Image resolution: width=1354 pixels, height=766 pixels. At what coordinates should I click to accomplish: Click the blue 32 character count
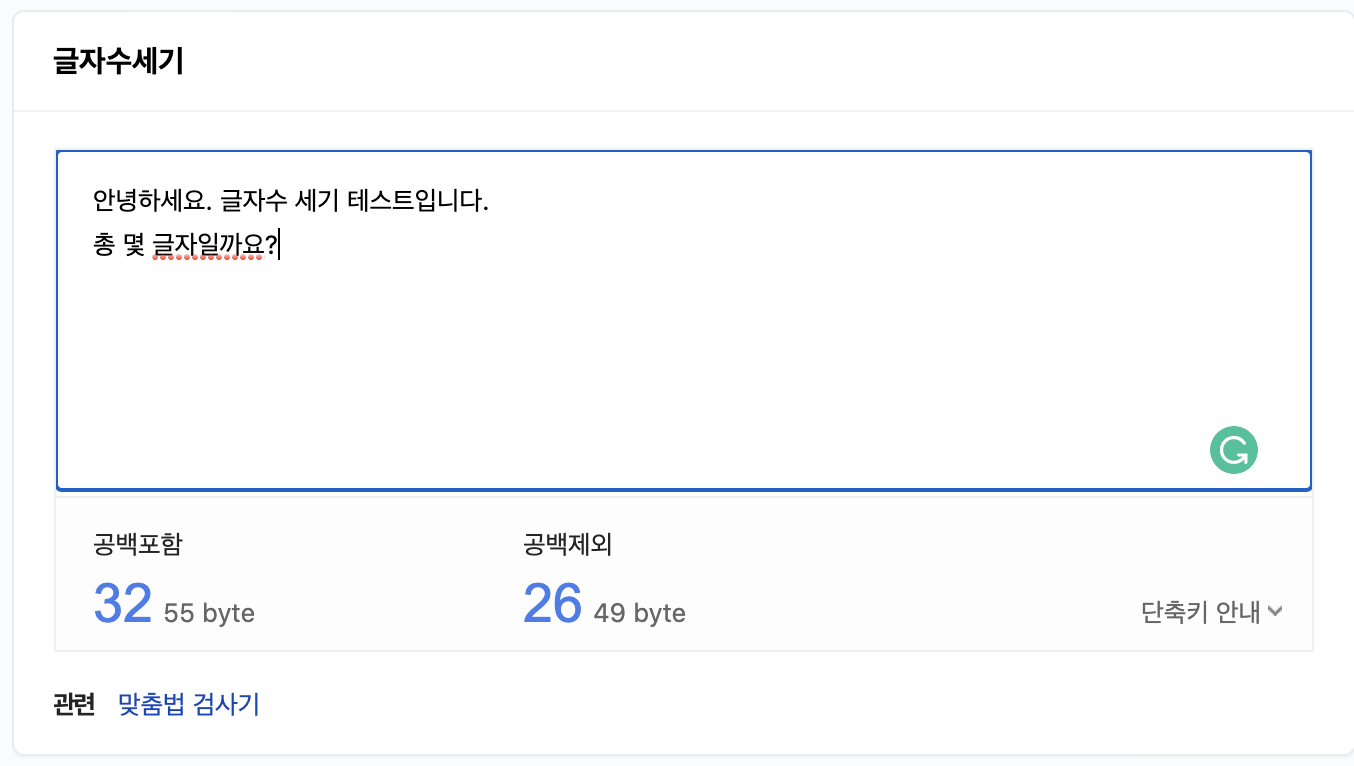pos(122,604)
